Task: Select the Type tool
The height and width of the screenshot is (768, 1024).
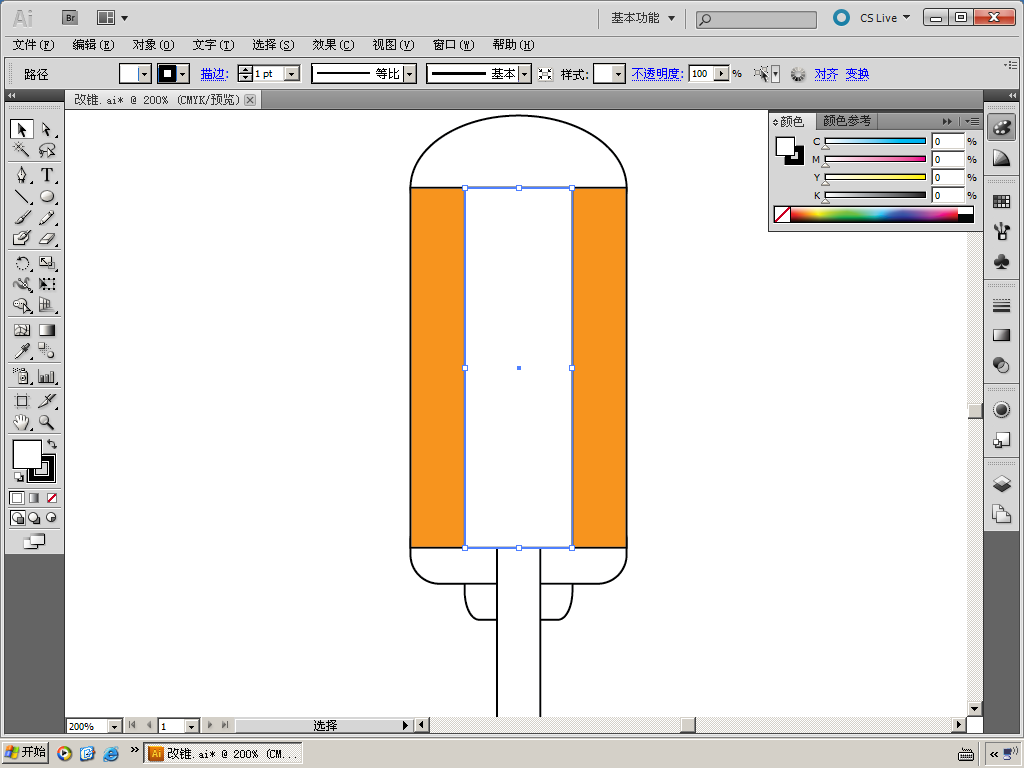Action: coord(46,175)
